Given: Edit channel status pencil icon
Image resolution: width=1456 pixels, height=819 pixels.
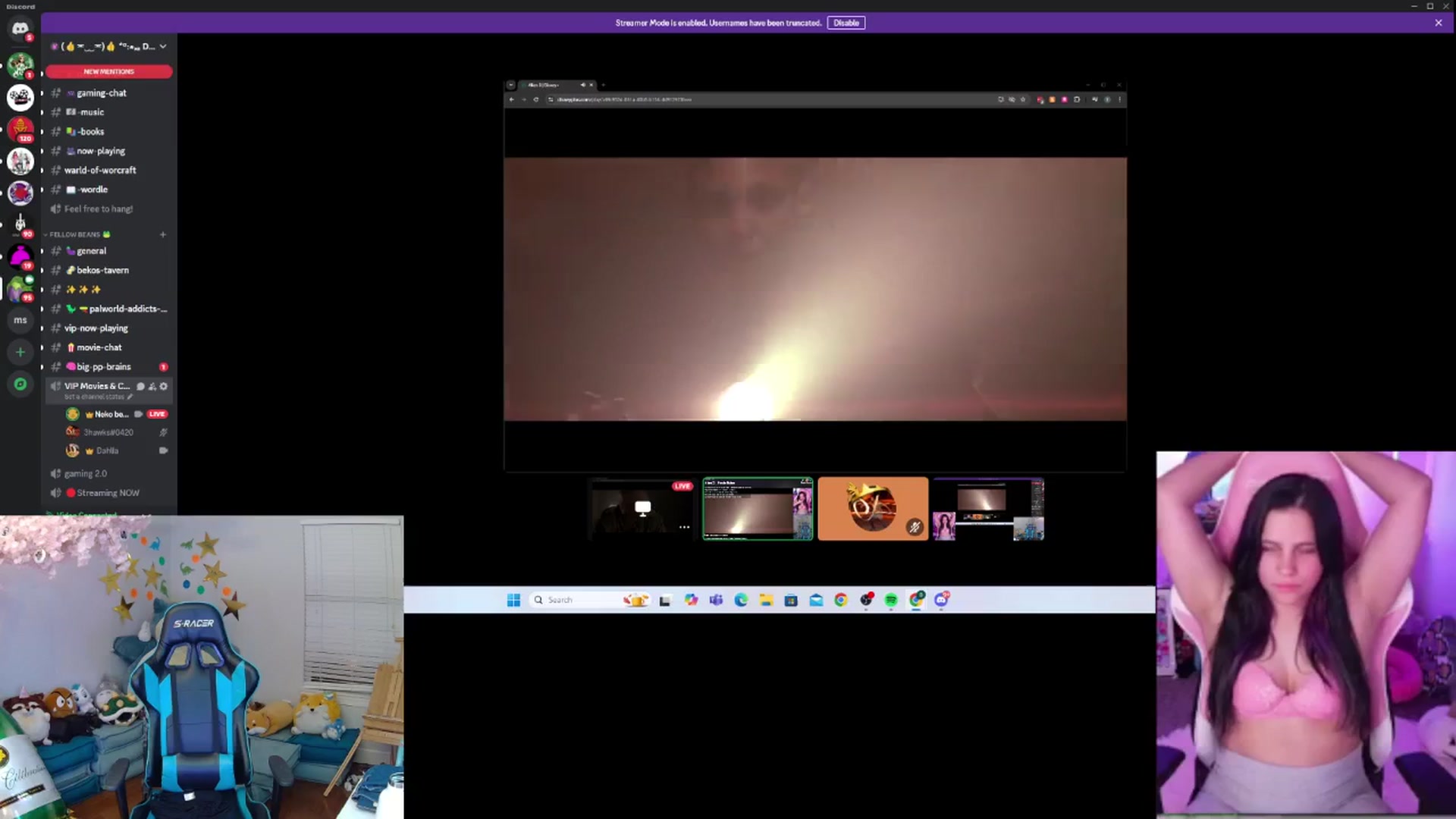Looking at the screenshot, I should coord(130,397).
